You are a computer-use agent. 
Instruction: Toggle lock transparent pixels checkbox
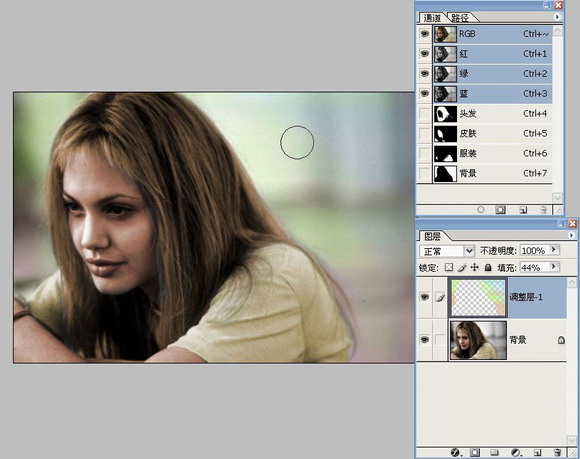coord(449,267)
